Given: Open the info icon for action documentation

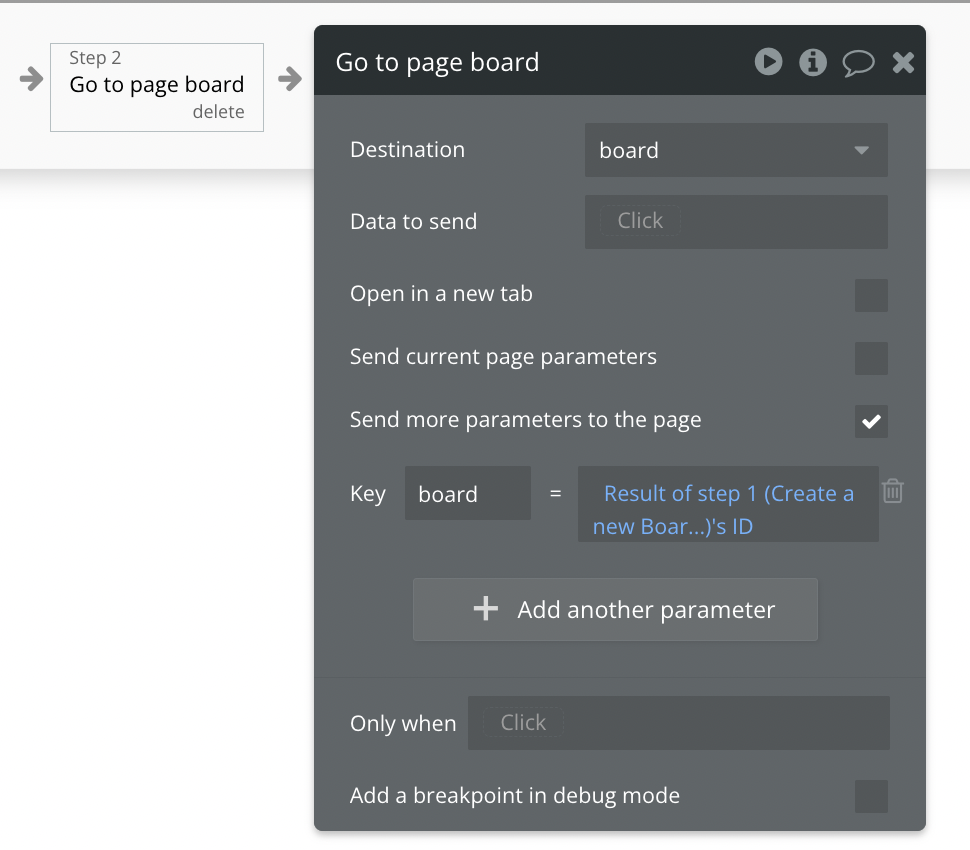Looking at the screenshot, I should click(x=812, y=62).
